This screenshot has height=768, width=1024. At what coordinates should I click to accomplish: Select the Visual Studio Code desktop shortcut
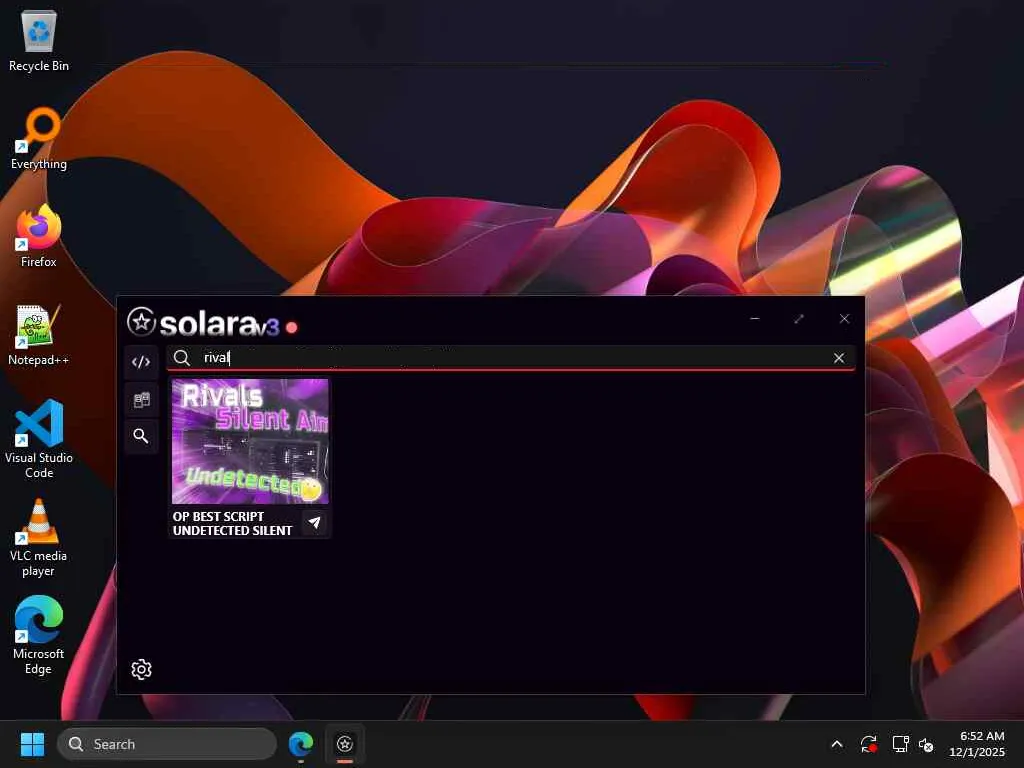coord(39,439)
